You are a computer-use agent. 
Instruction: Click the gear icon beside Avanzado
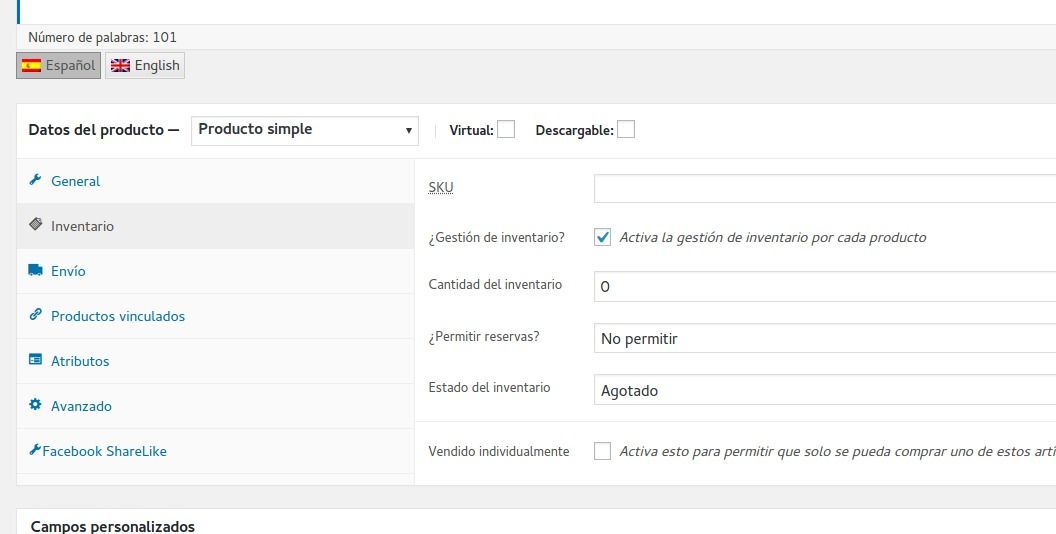pyautogui.click(x=35, y=405)
